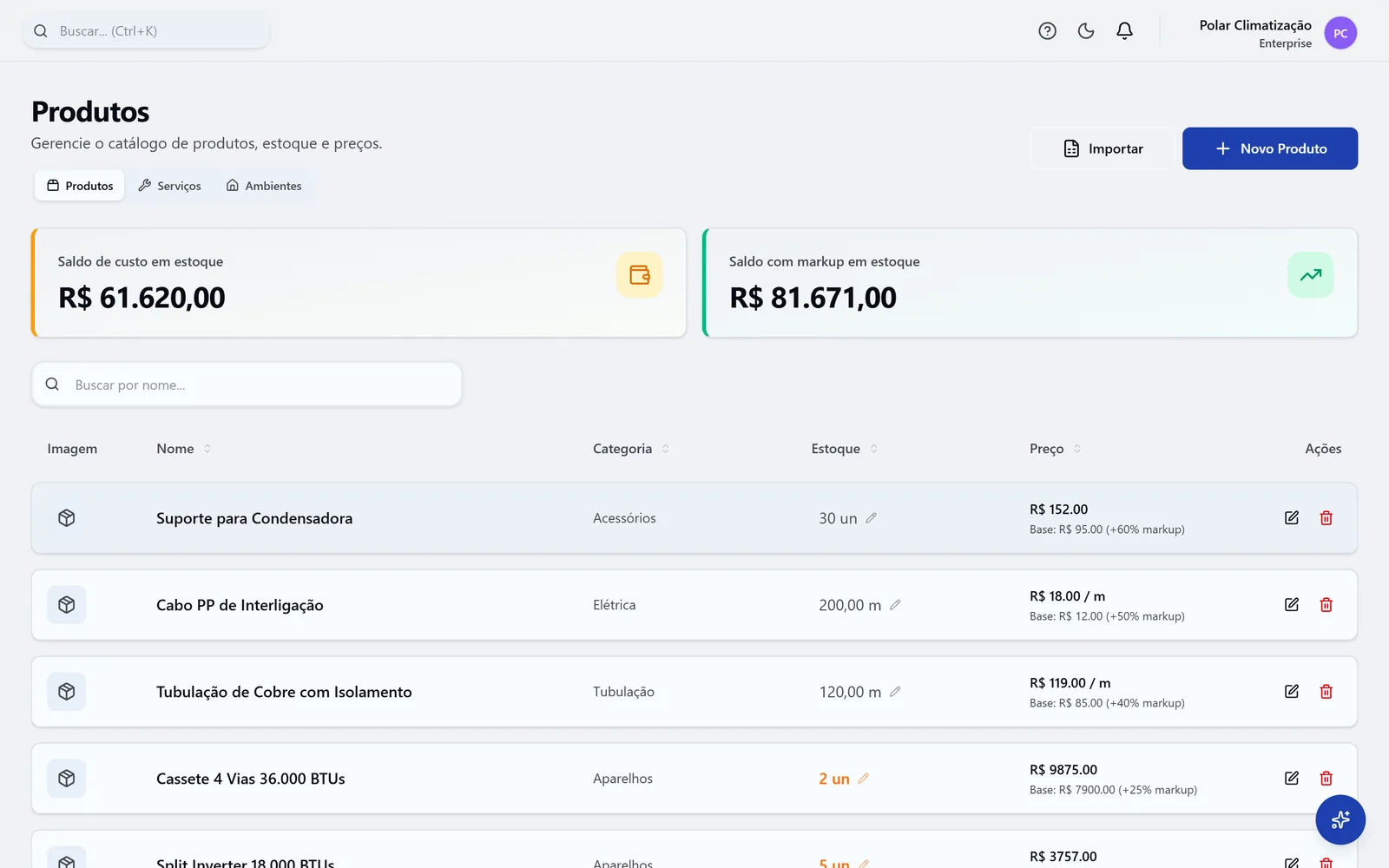Click trending icon on markup em estoque card
The image size is (1389, 868).
pos(1311,275)
